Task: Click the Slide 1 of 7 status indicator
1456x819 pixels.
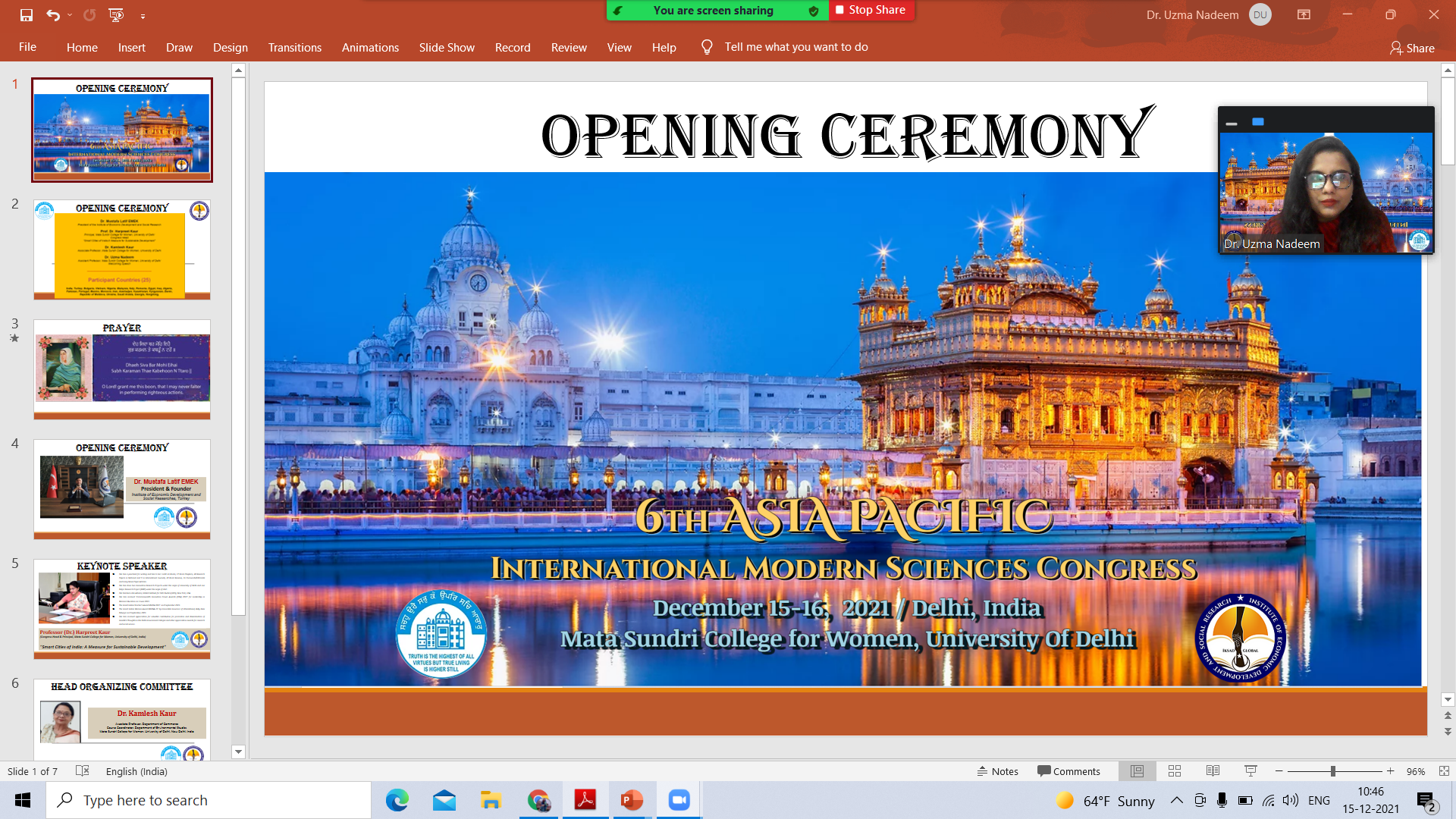Action: point(33,771)
